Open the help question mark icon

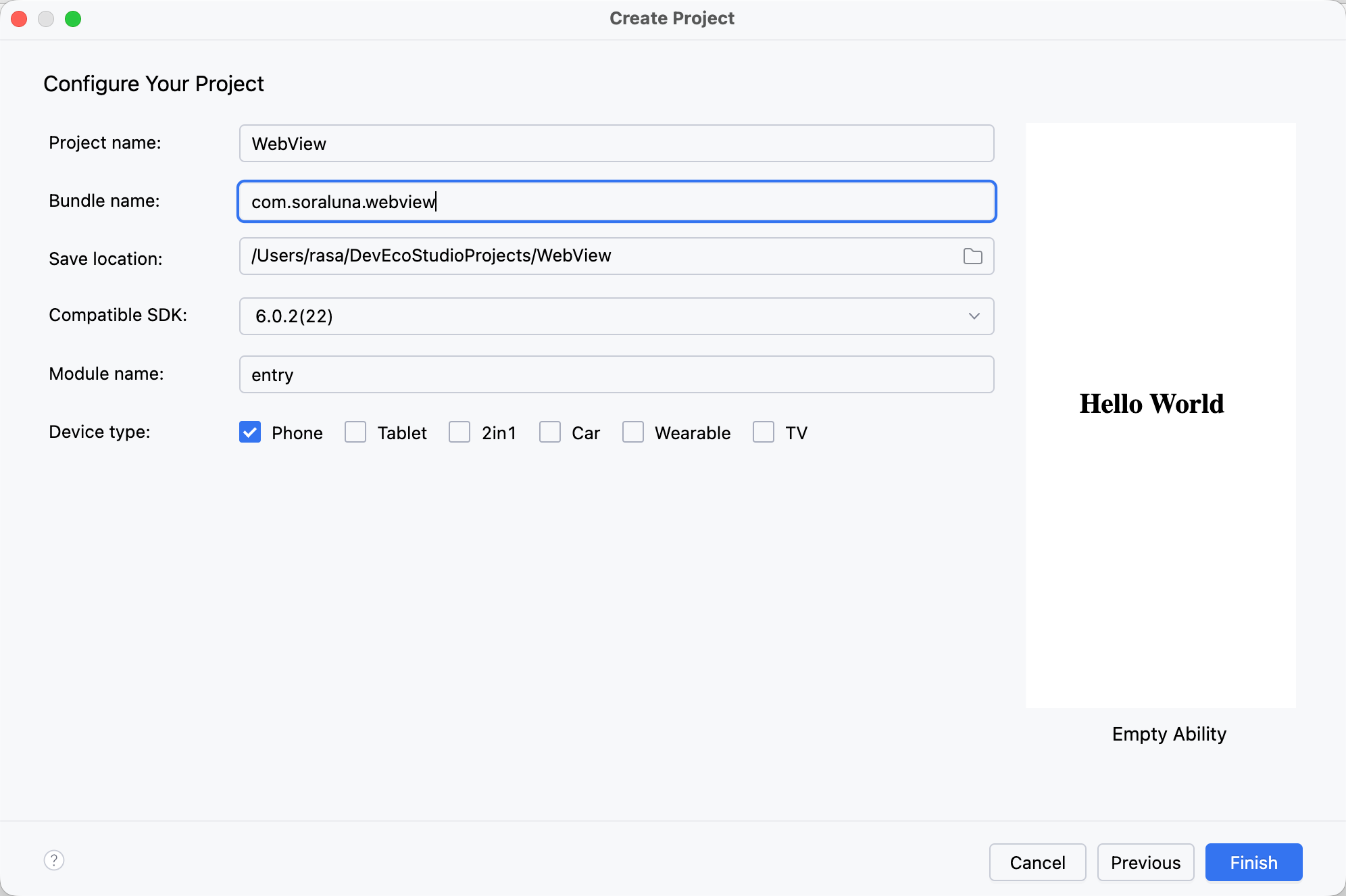[54, 860]
